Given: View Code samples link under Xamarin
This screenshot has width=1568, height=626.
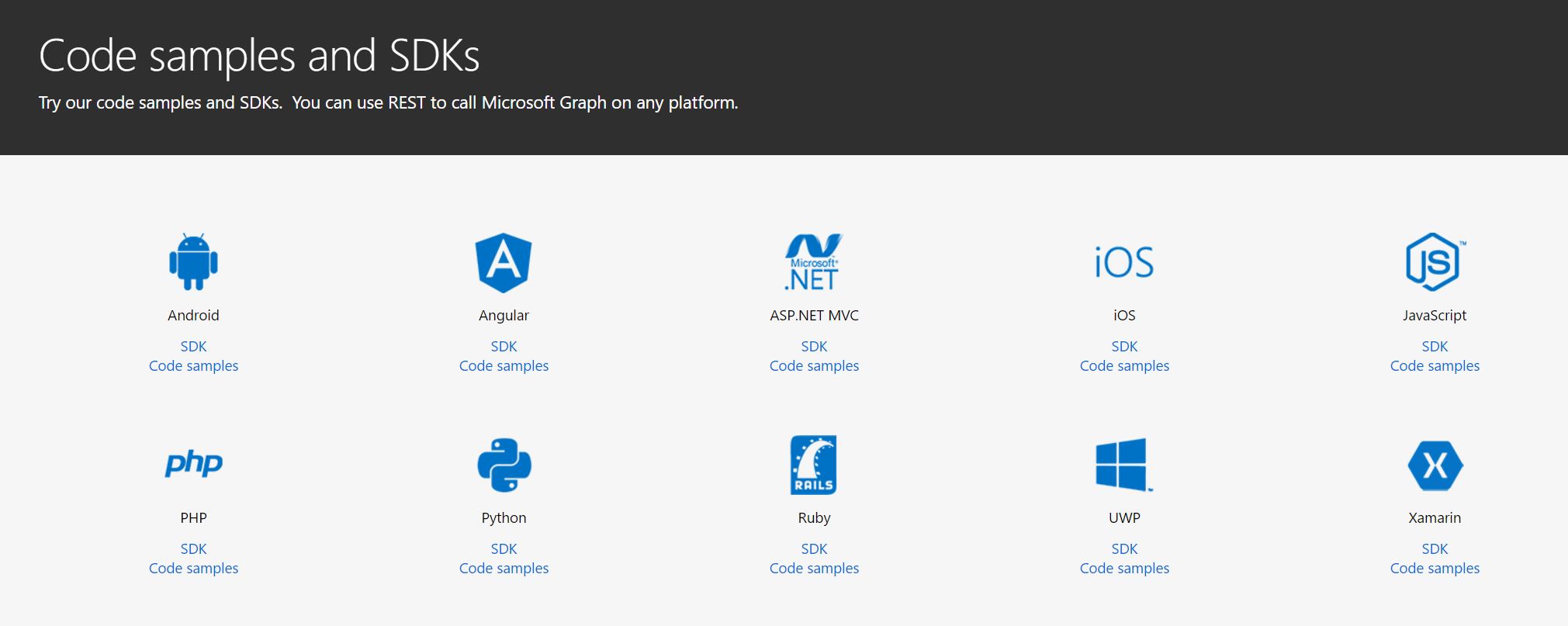Looking at the screenshot, I should 1435,569.
